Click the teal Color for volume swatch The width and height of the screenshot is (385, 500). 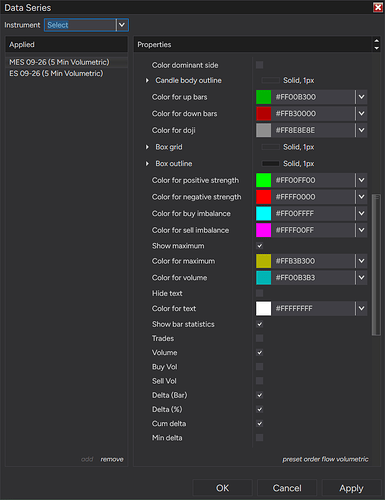tap(263, 278)
